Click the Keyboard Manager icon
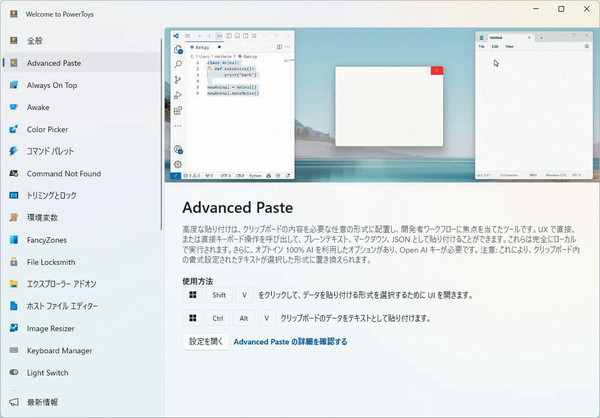Viewport: 600px width, 418px height. tap(14, 350)
